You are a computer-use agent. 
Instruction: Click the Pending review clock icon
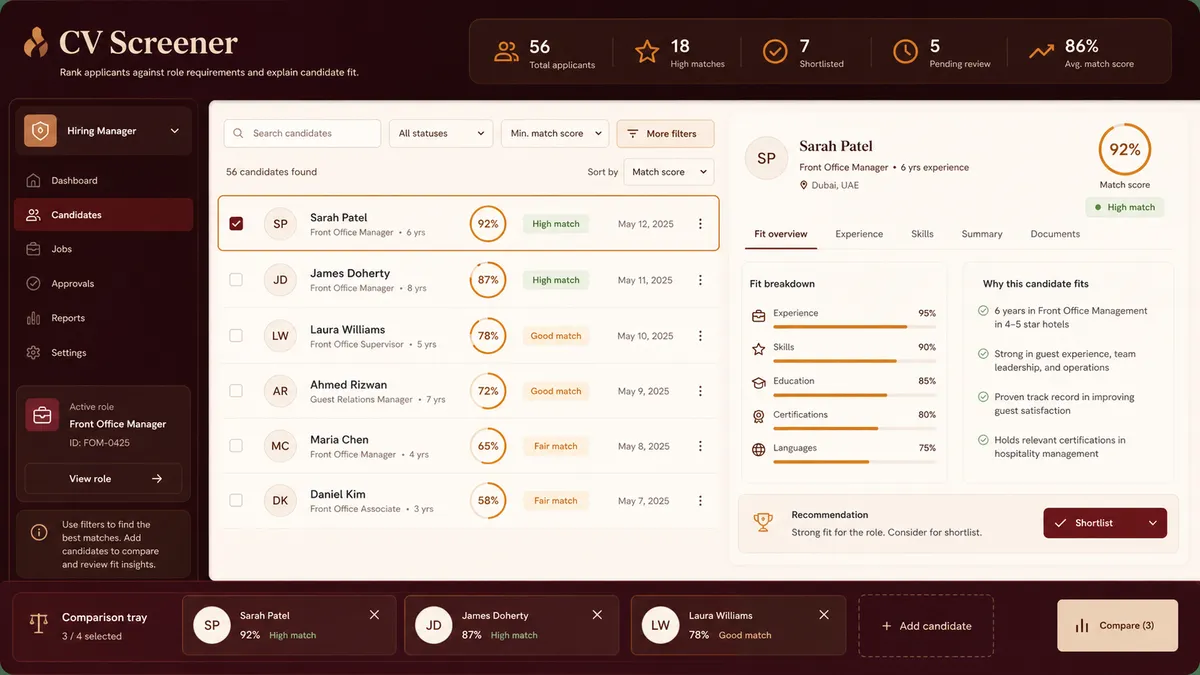(x=905, y=51)
